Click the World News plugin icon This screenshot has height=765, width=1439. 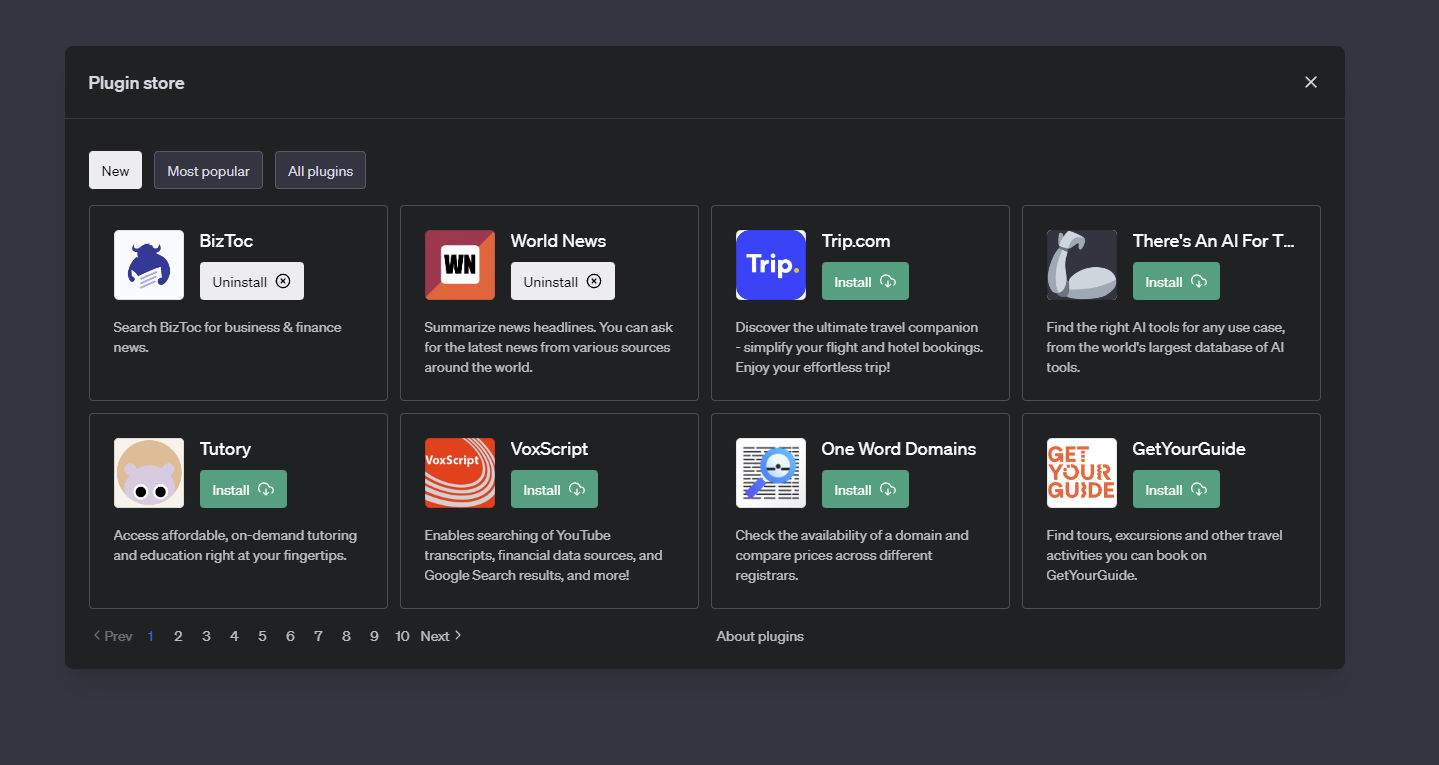click(x=459, y=264)
